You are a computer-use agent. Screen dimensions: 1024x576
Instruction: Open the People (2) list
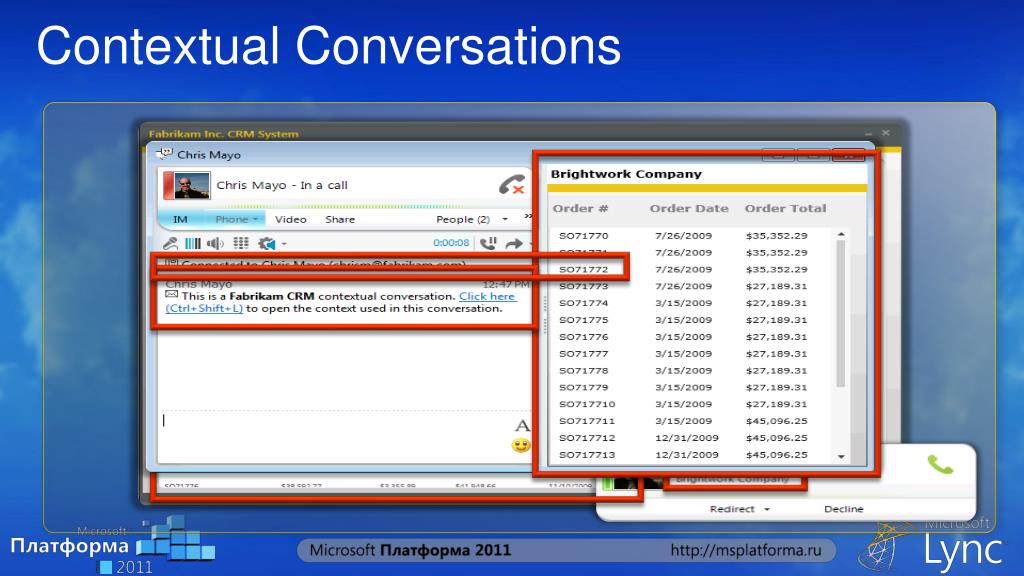[463, 219]
